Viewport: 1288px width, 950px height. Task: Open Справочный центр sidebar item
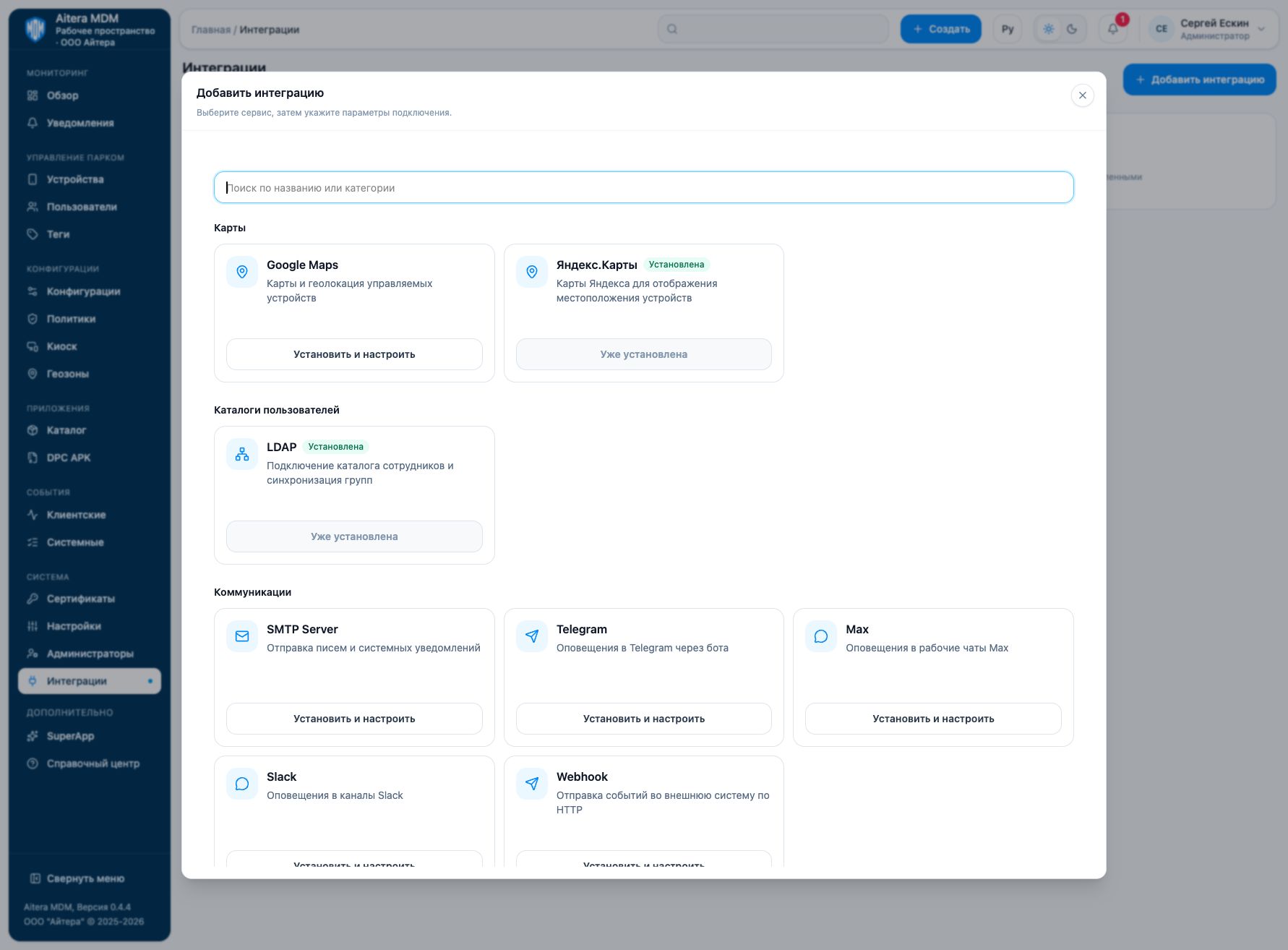coord(90,763)
